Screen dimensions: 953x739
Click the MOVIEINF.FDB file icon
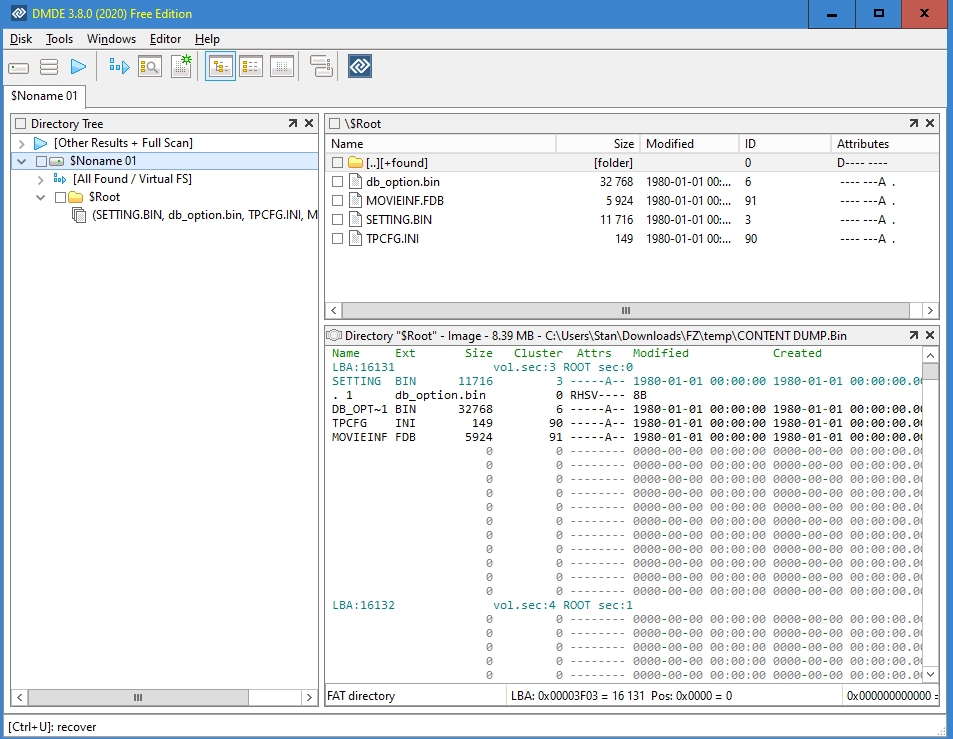(356, 201)
